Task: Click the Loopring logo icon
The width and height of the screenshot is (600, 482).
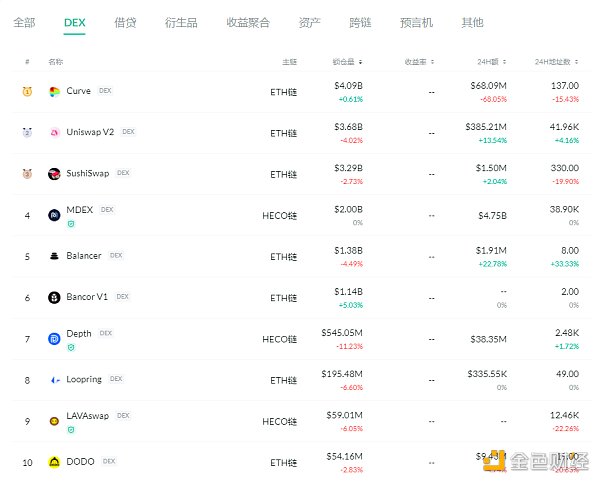Action: pos(55,380)
